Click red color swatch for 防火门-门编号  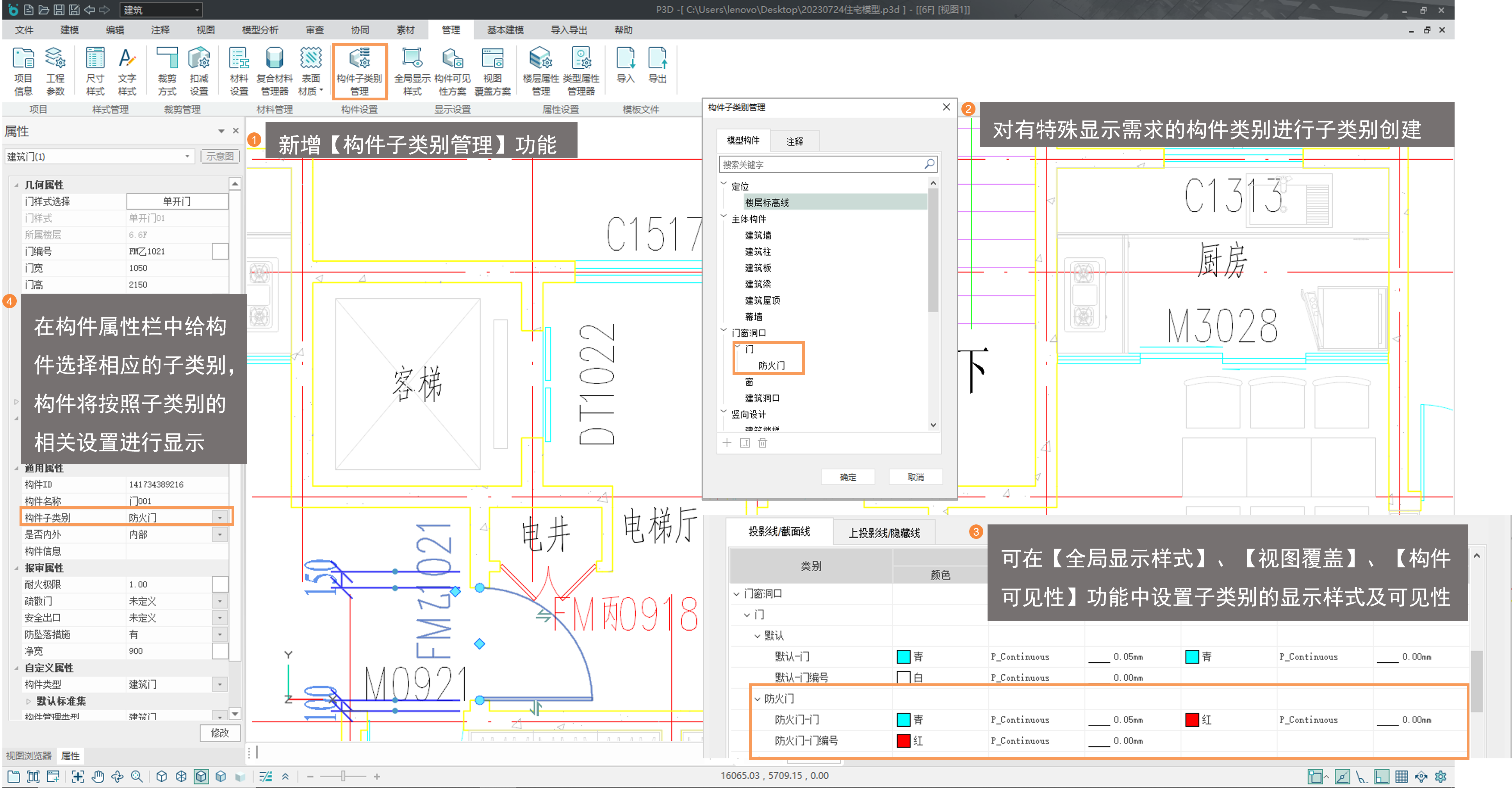[x=903, y=740]
